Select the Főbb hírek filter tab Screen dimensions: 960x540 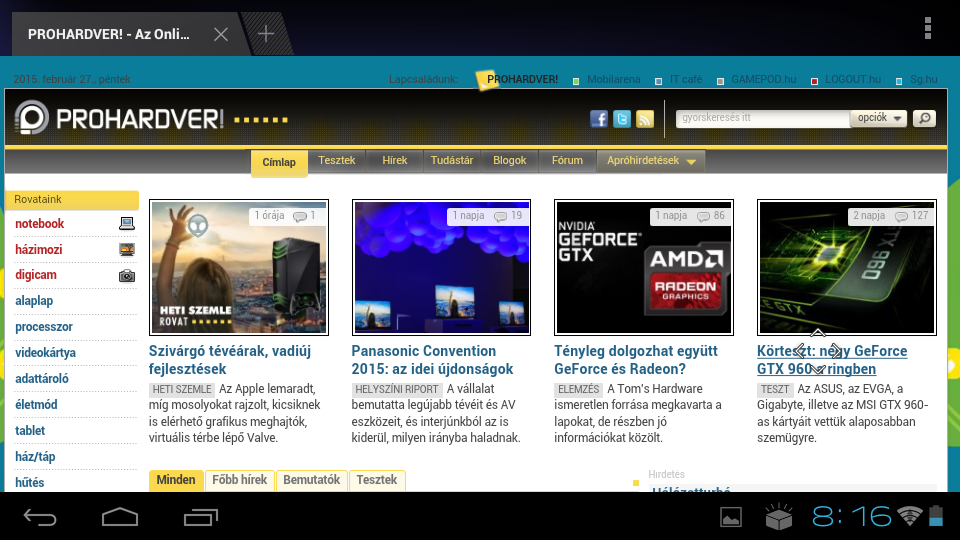point(239,480)
